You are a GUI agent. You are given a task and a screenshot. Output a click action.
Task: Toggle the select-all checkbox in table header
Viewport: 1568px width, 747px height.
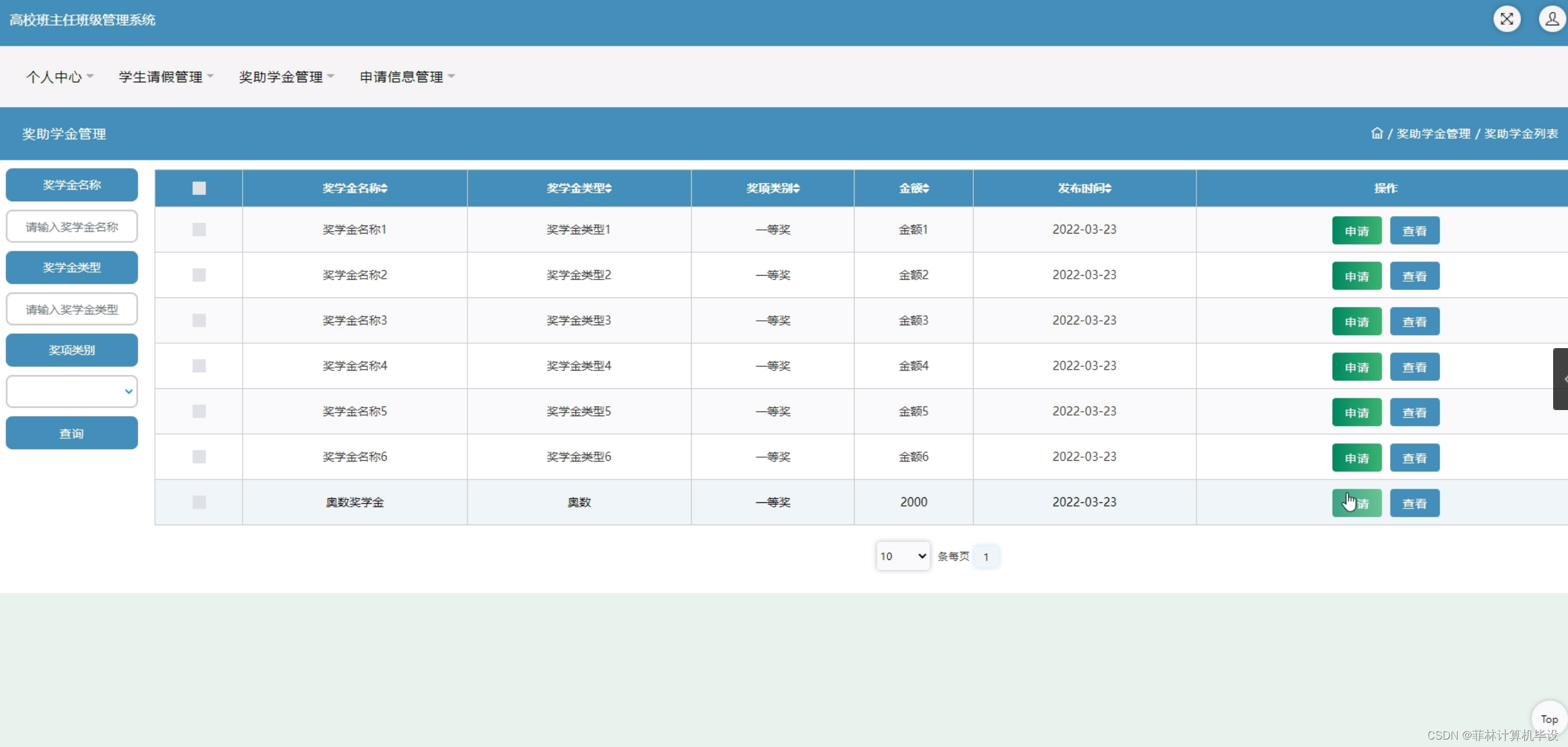pyautogui.click(x=199, y=188)
